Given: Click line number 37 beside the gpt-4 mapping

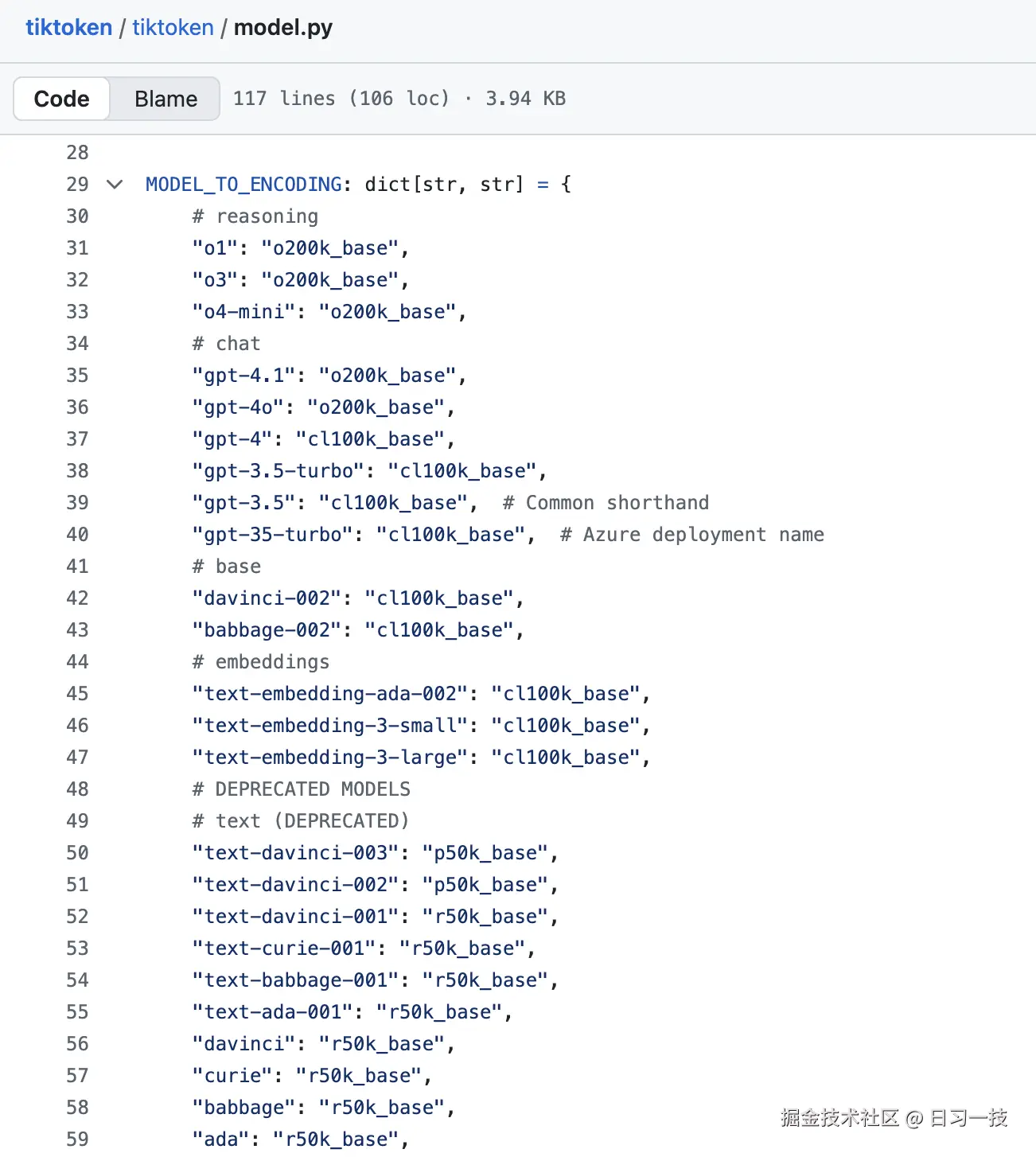Looking at the screenshot, I should tap(77, 438).
